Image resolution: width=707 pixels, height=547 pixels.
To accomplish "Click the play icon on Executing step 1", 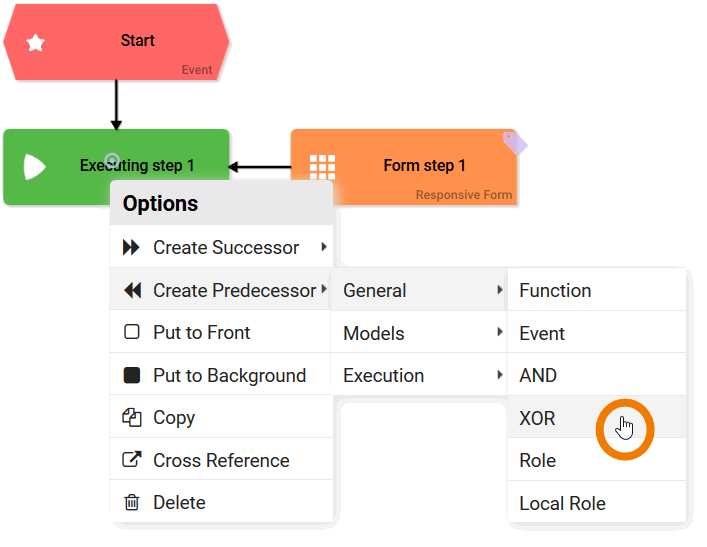I will point(34,166).
